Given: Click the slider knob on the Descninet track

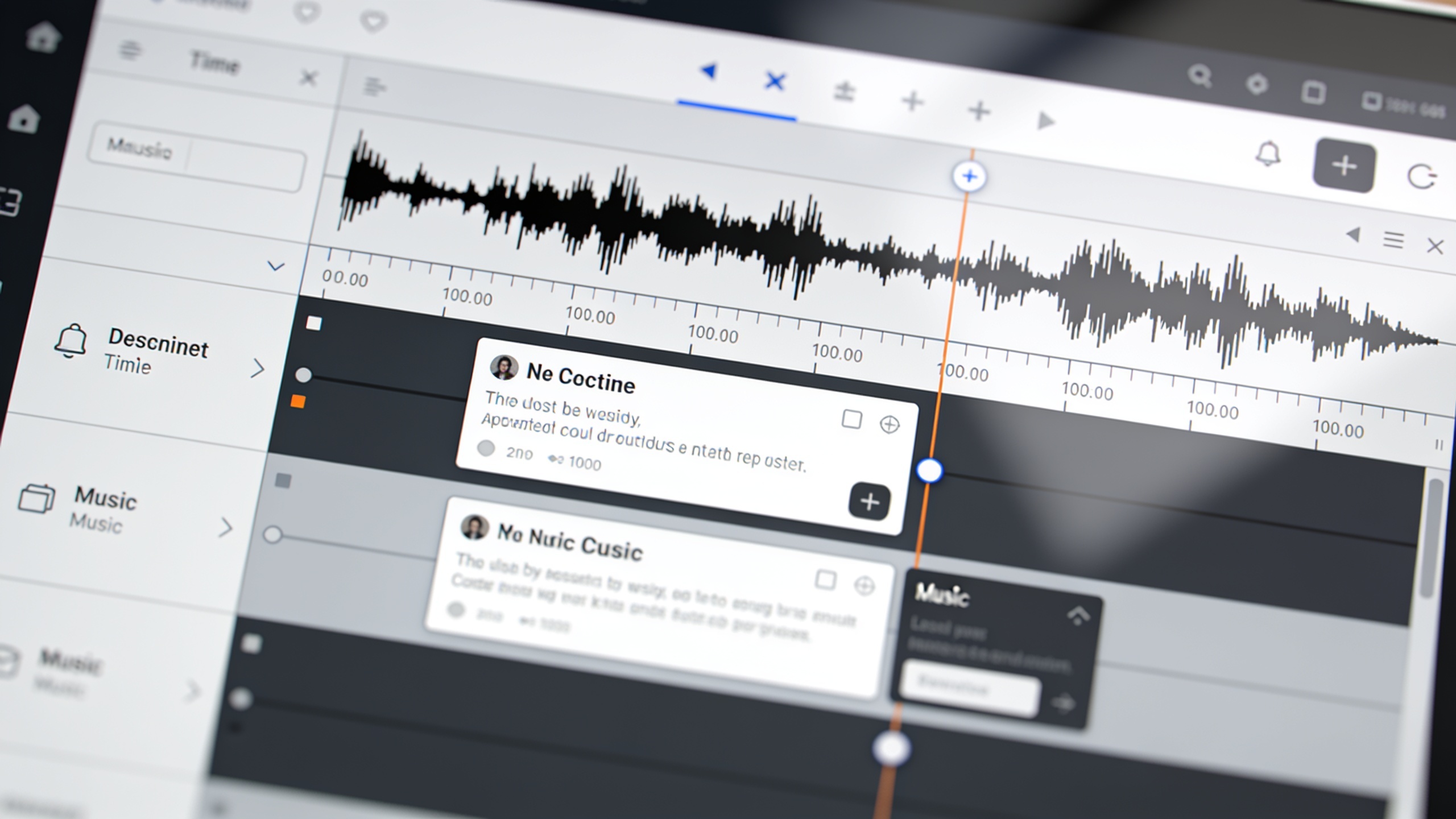Looking at the screenshot, I should click(x=304, y=375).
